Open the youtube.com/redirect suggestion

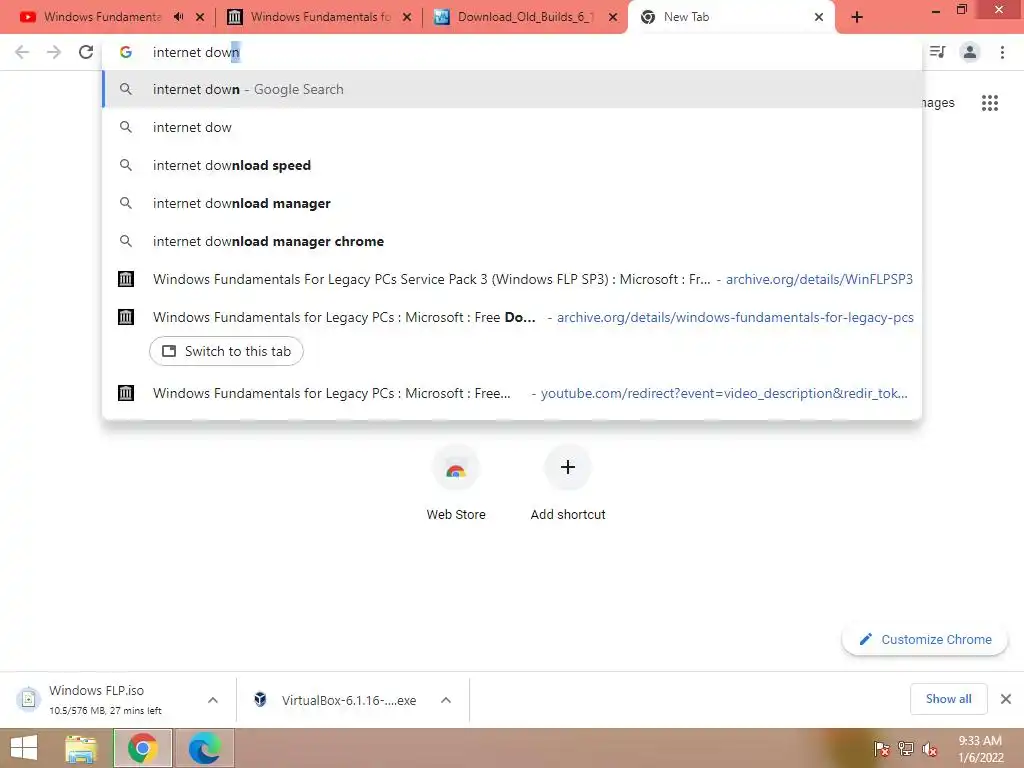[x=512, y=393]
